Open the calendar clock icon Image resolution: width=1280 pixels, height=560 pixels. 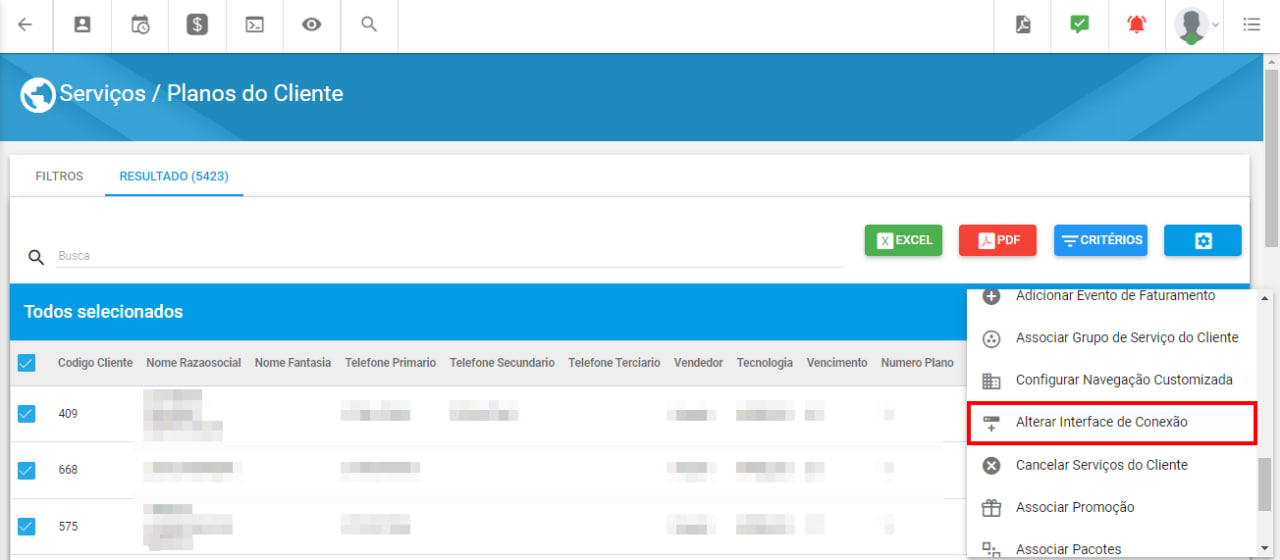[x=140, y=25]
